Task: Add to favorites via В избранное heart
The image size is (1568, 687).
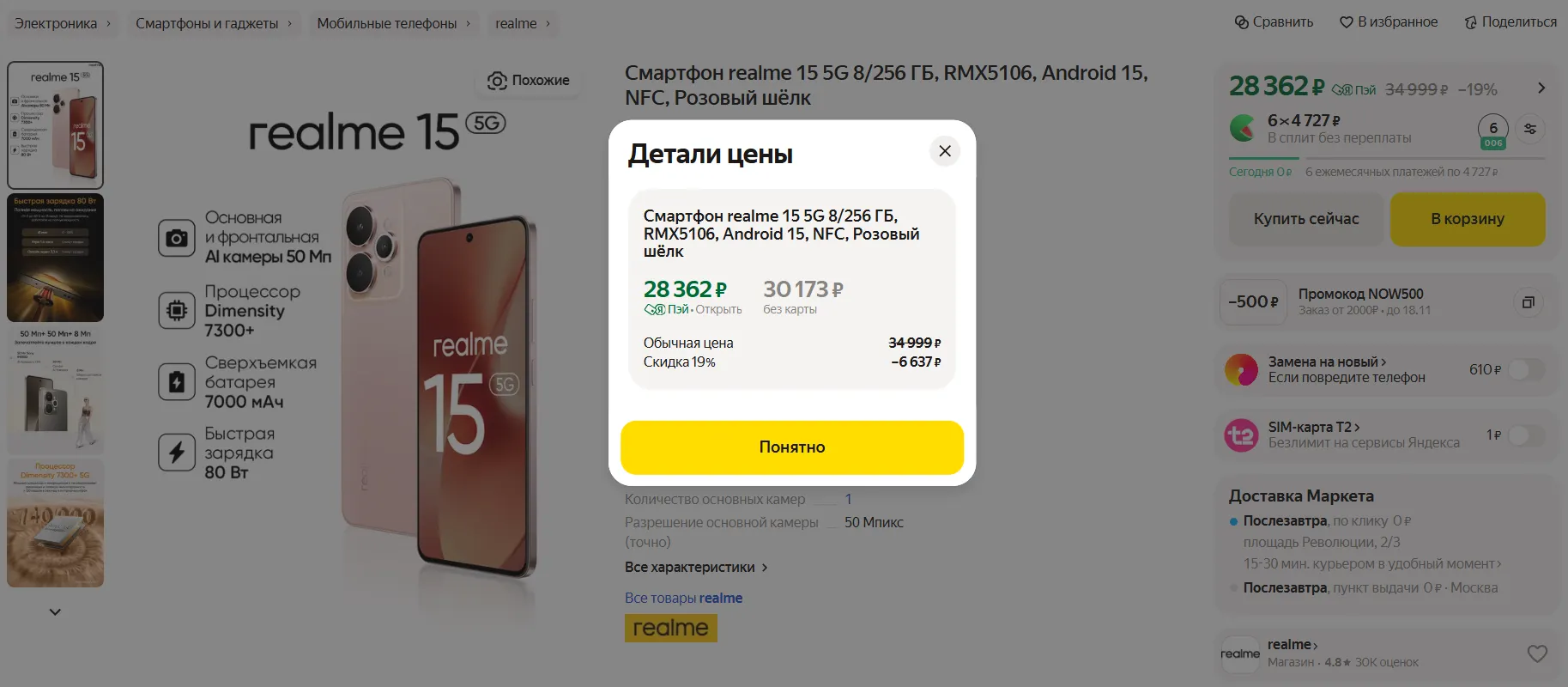Action: click(x=1347, y=22)
